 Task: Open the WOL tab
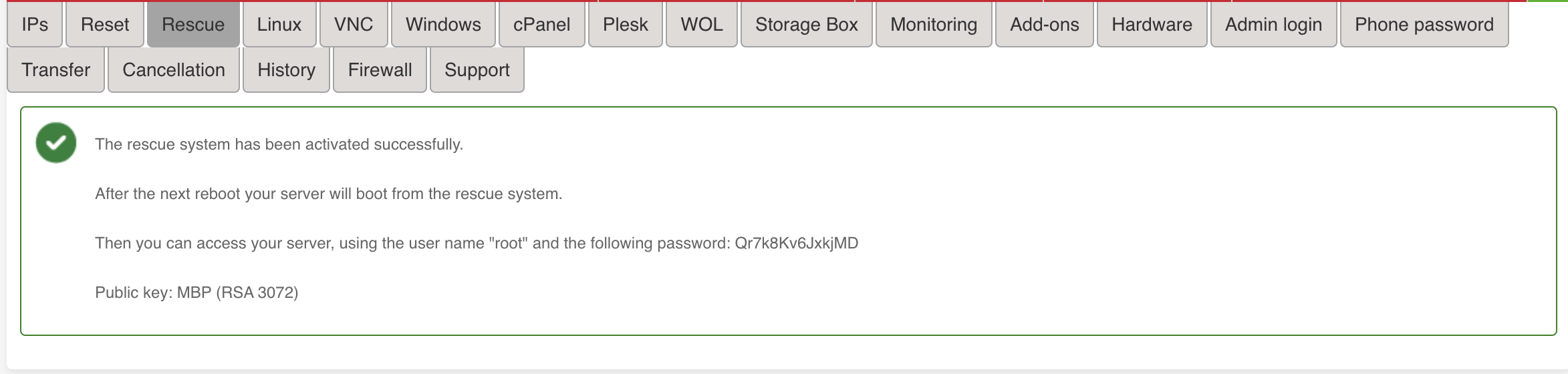click(702, 25)
